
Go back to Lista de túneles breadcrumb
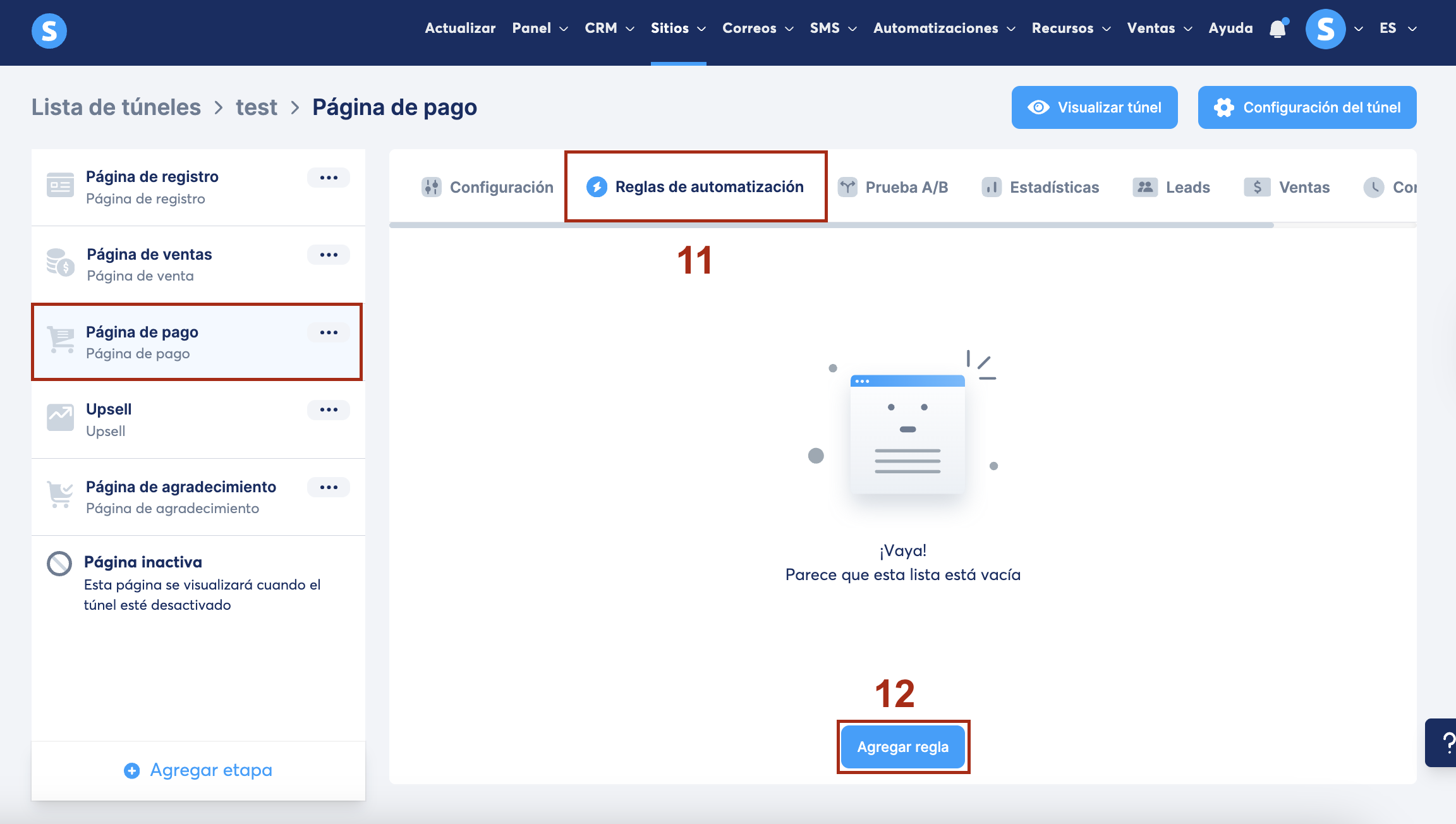coord(116,107)
